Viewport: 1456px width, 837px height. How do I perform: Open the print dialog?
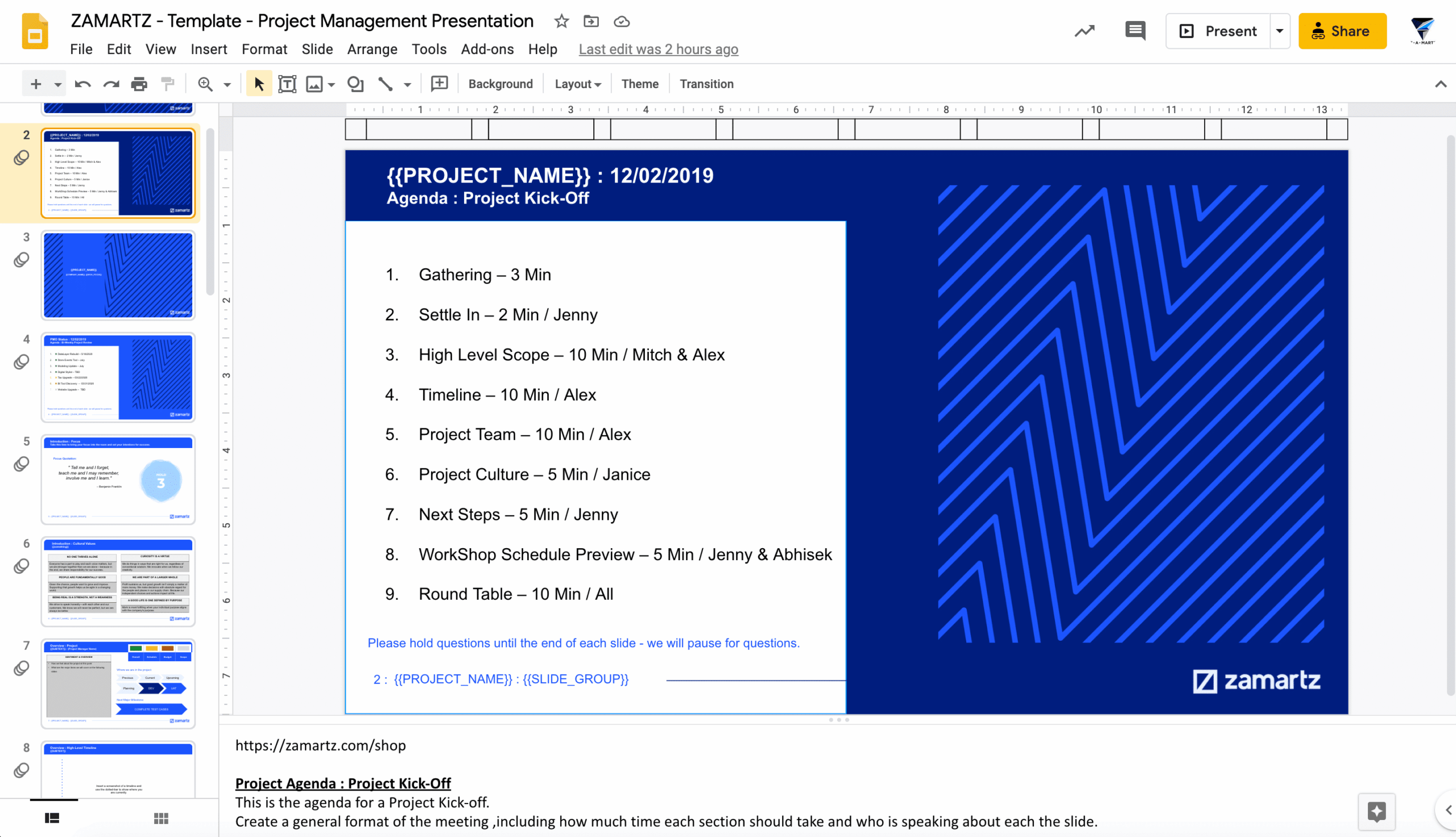(x=138, y=84)
